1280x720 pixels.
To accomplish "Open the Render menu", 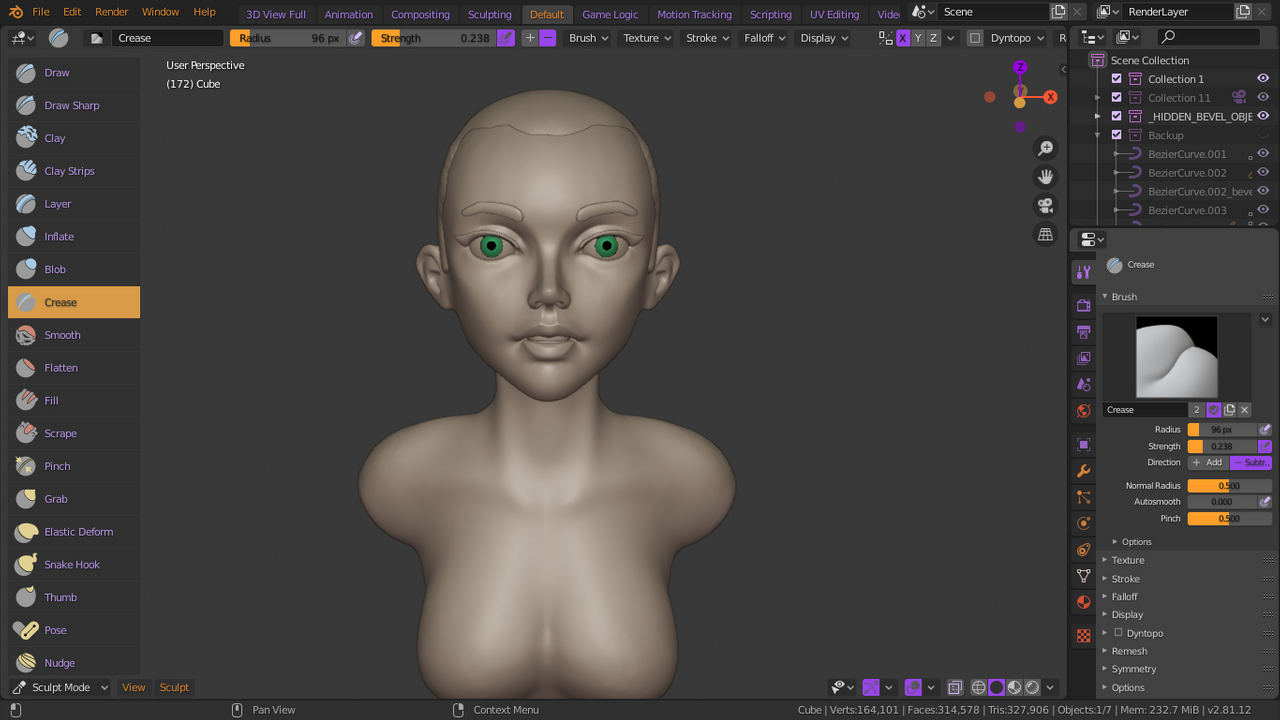I will [x=111, y=12].
